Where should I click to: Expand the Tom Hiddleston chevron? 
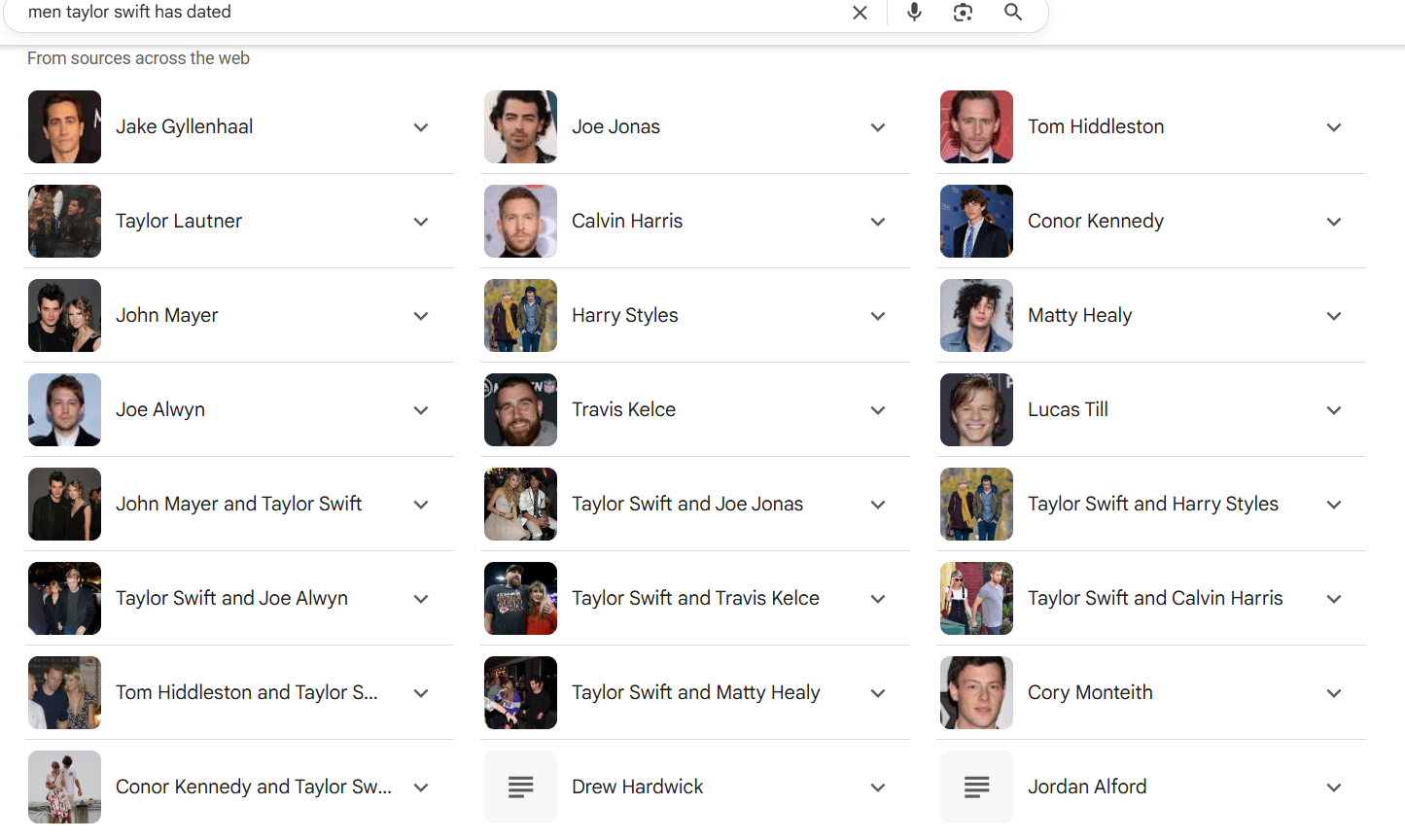(1334, 127)
